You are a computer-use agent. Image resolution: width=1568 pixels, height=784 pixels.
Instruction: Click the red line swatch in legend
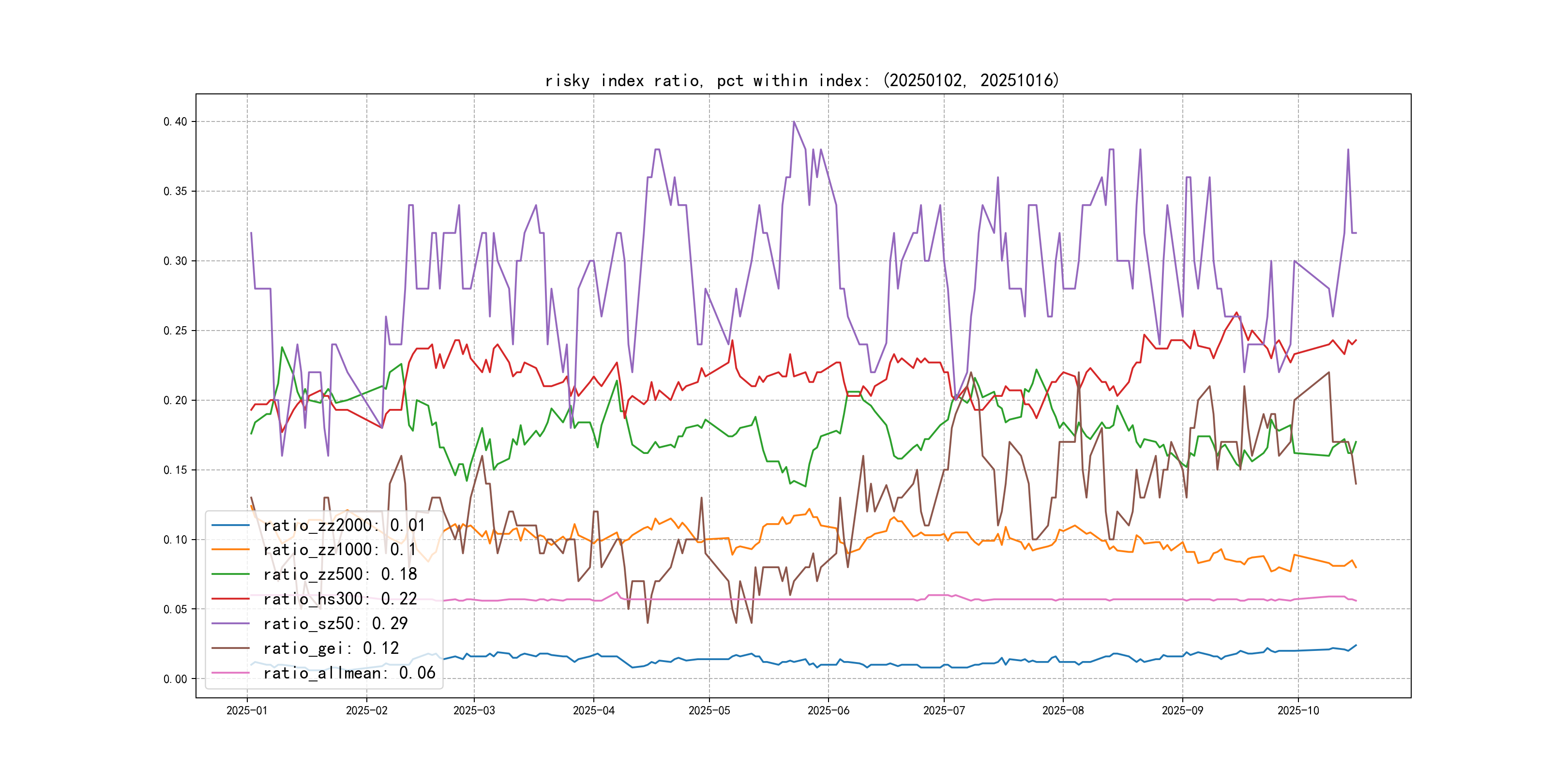[x=230, y=599]
